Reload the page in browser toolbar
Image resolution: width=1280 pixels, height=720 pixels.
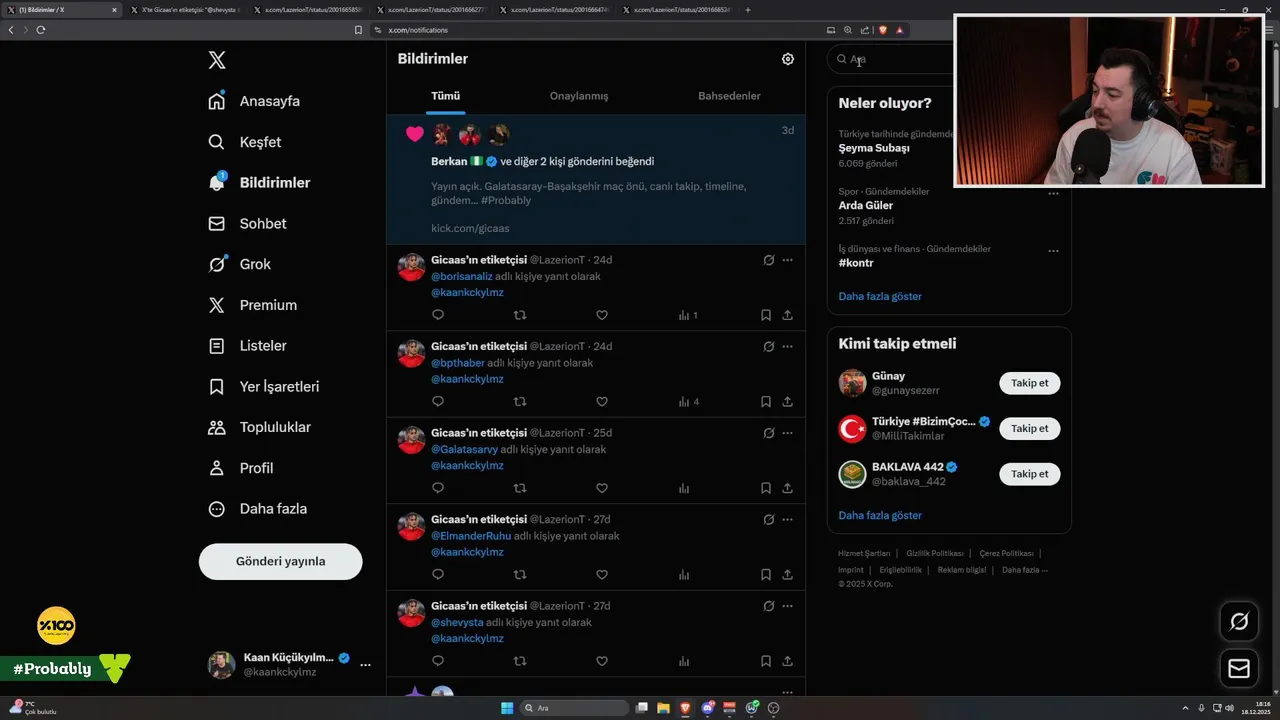(x=41, y=30)
